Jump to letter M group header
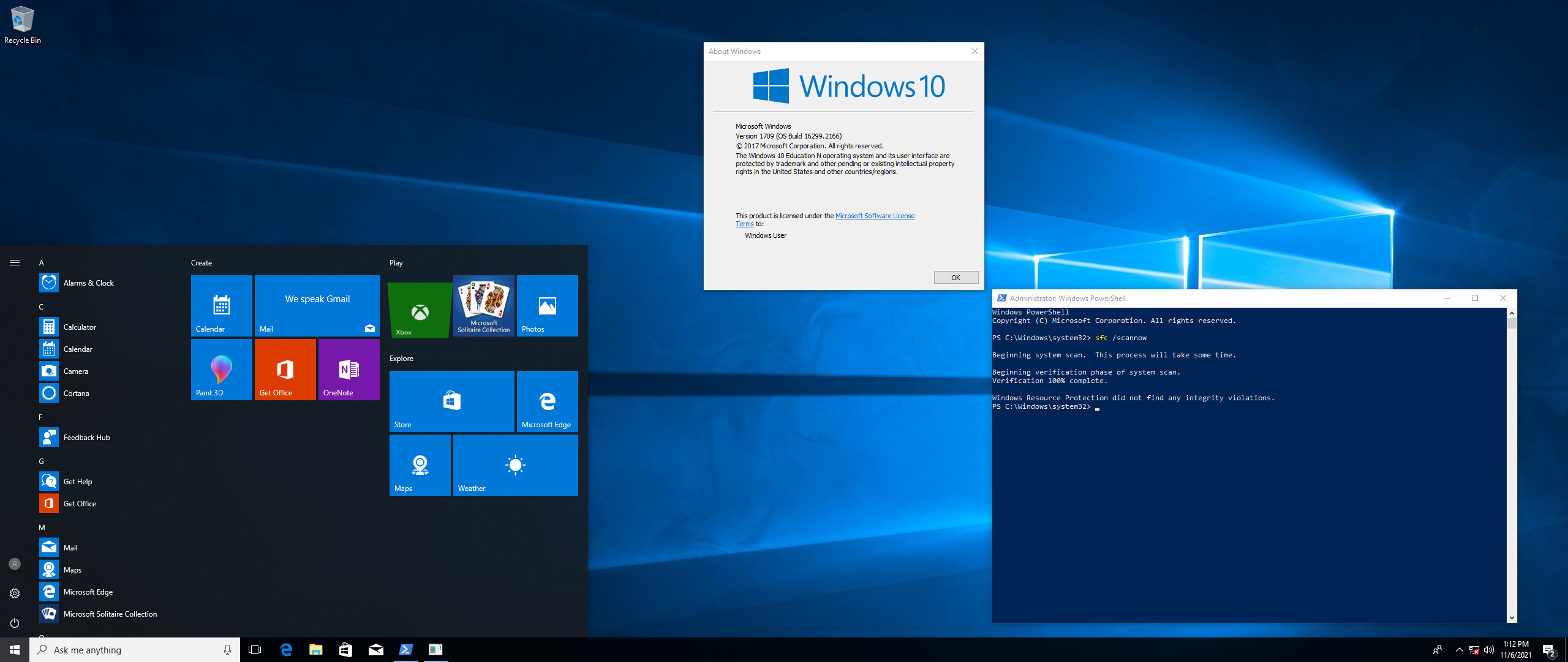Image resolution: width=1568 pixels, height=662 pixels. [42, 527]
